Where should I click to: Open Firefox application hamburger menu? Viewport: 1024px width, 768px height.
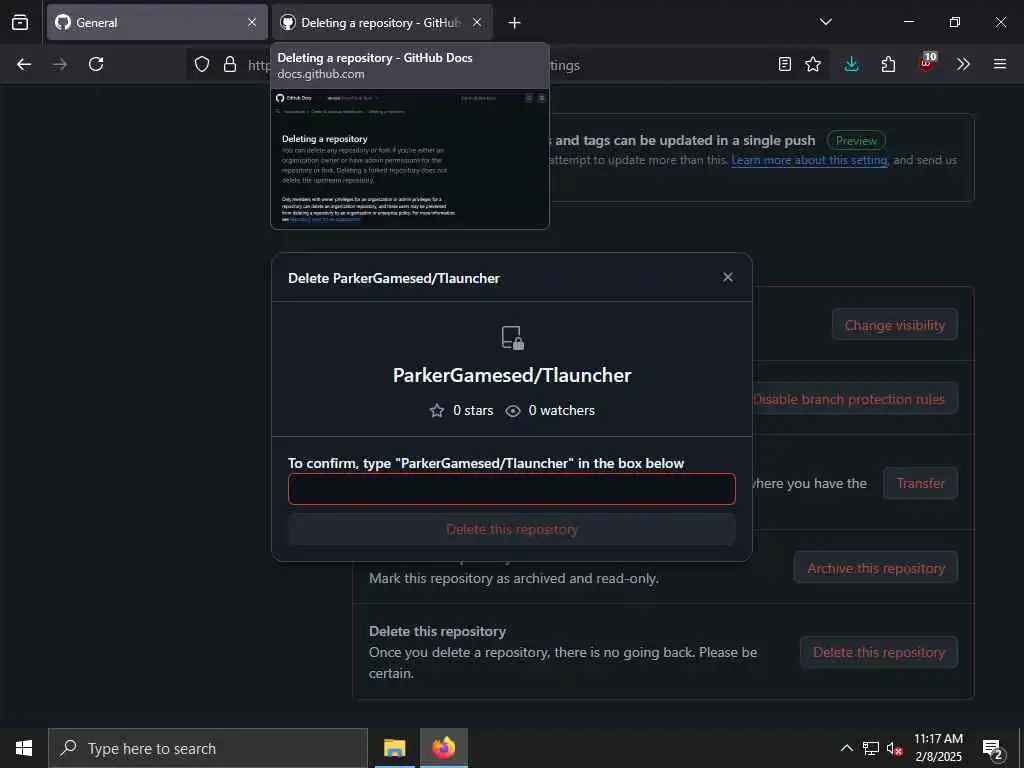tap(1000, 64)
